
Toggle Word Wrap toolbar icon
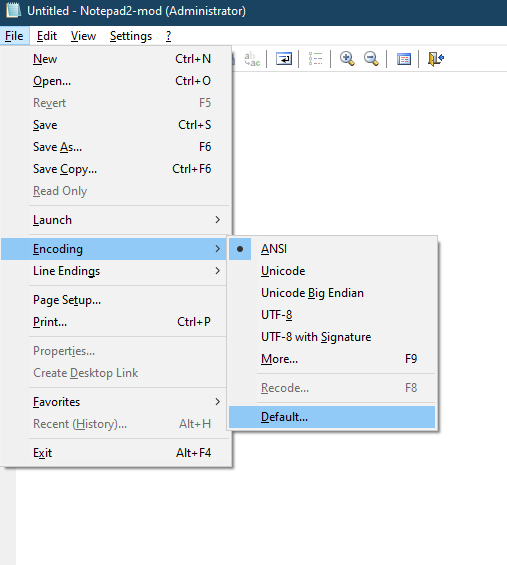point(284,59)
